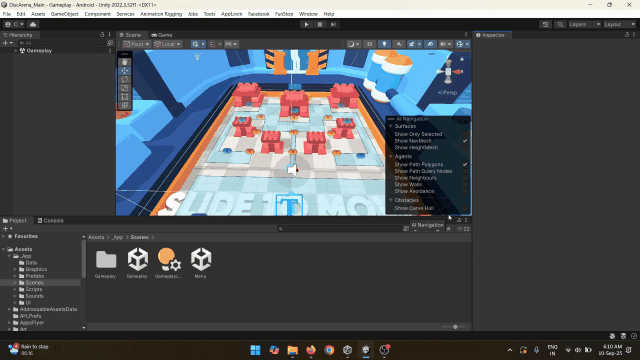
Task: Click the scene orientation gizmo
Action: (449, 72)
